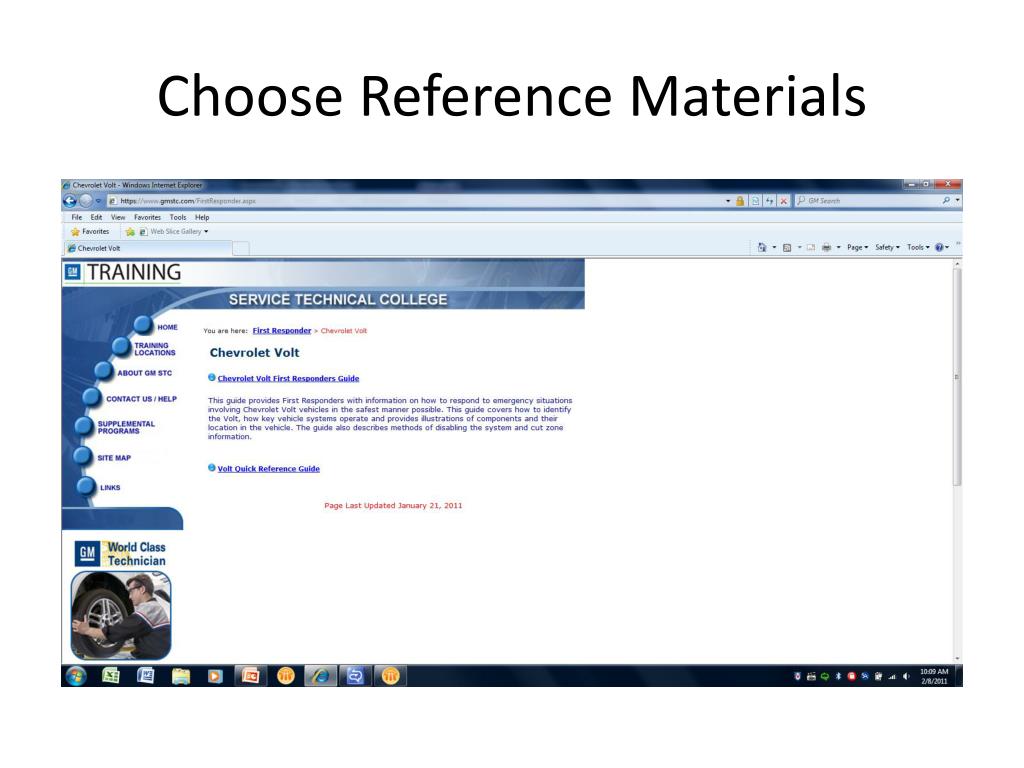Open ABOUT GM STC navigation link

pyautogui.click(x=144, y=373)
